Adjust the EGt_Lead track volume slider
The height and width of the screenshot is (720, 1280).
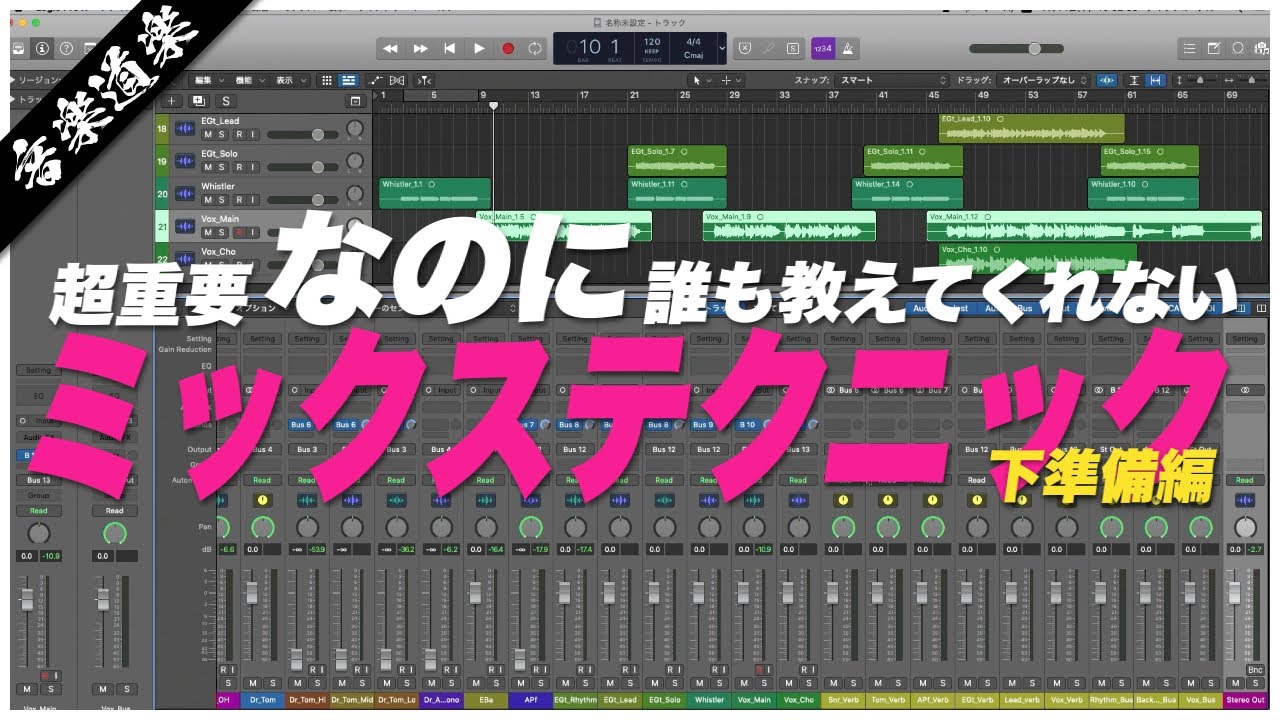303,134
